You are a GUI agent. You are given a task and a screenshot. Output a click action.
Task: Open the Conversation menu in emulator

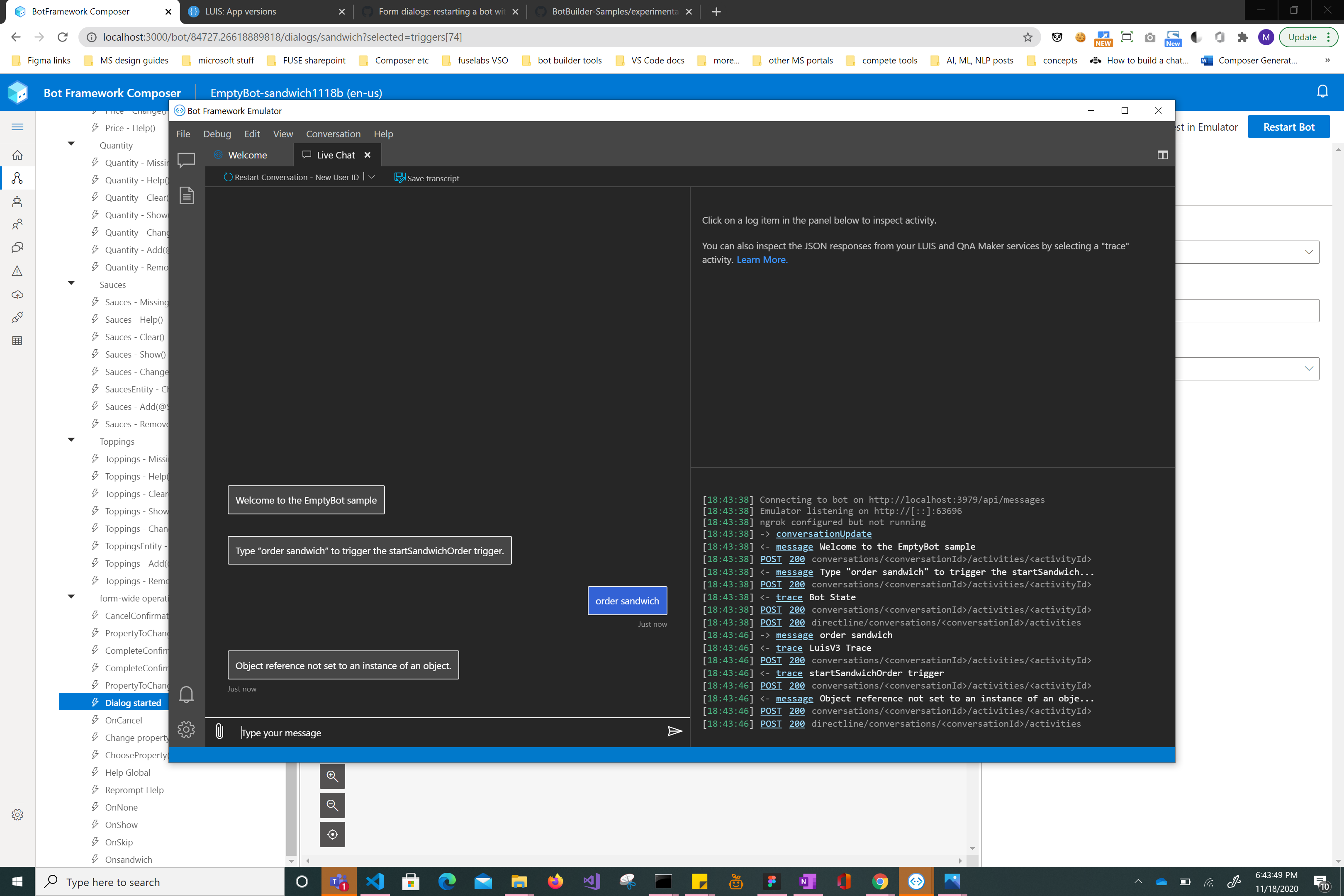[333, 134]
